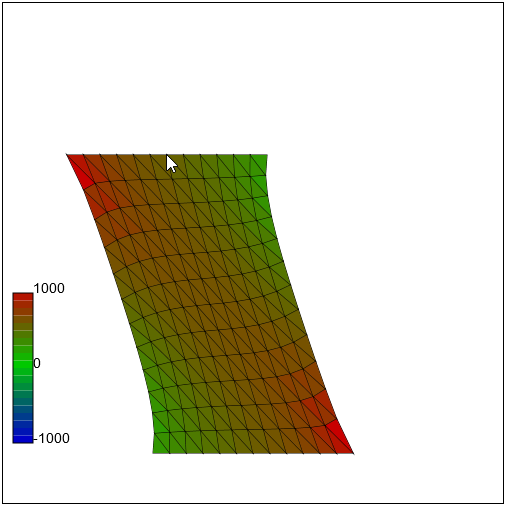Viewport: 507px width, 507px height.
Task: Click the brown-orange band in the legend
Action: [x=23, y=312]
